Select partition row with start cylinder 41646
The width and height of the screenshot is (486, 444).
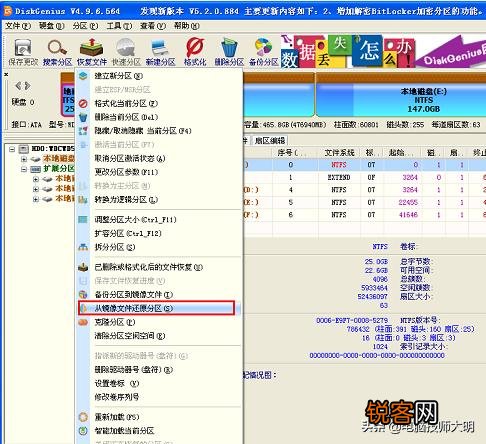[x=365, y=215]
